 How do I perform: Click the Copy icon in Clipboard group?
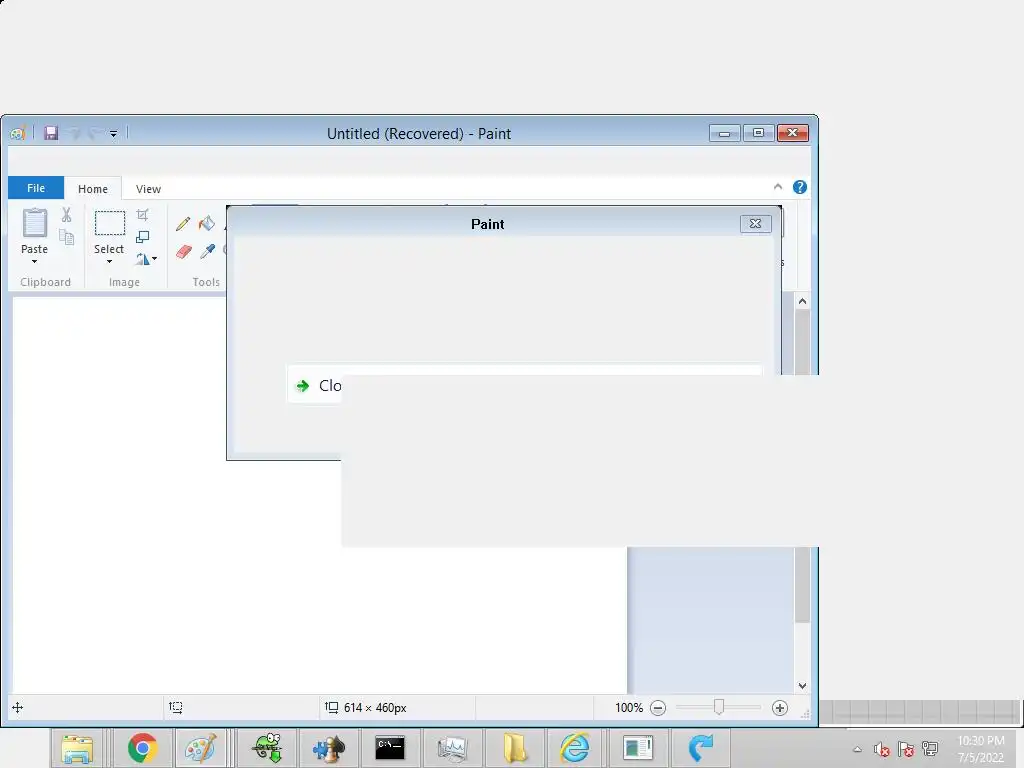click(67, 237)
